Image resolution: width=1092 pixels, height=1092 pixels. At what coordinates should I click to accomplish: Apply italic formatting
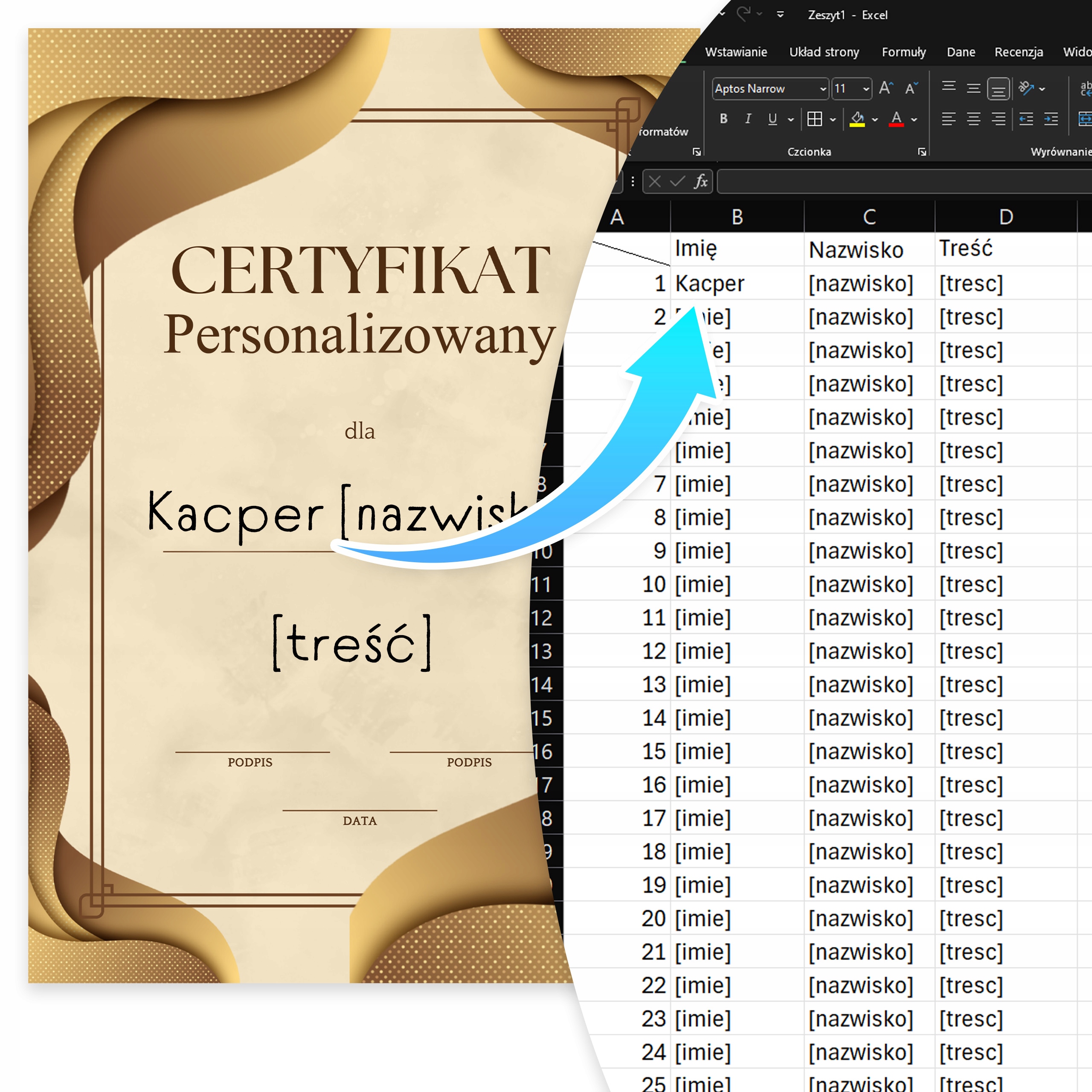(748, 119)
